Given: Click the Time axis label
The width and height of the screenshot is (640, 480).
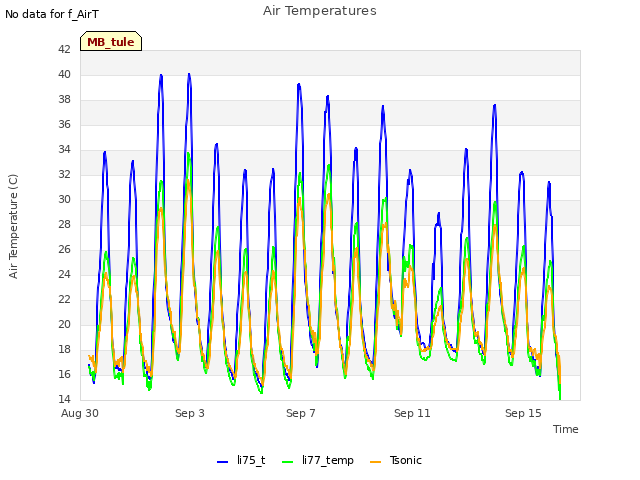Looking at the screenshot, I should [565, 429].
